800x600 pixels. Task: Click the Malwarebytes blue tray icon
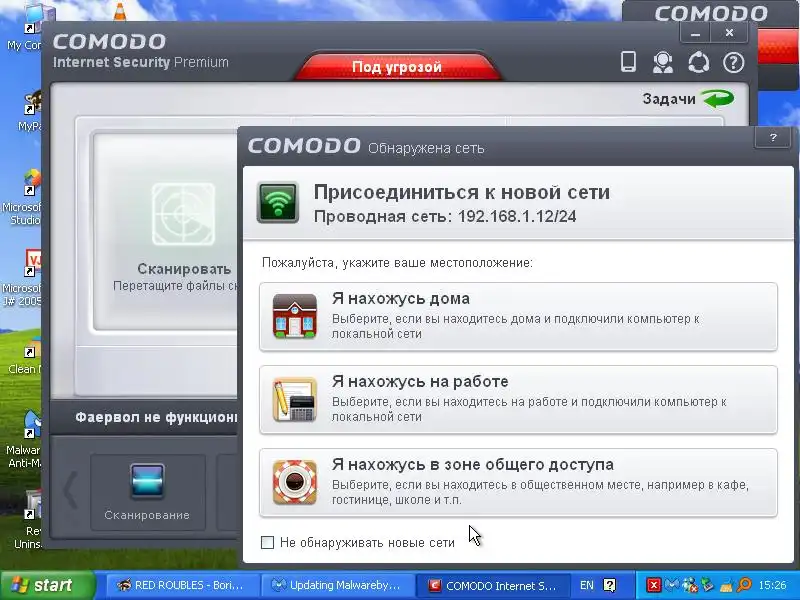tap(671, 585)
